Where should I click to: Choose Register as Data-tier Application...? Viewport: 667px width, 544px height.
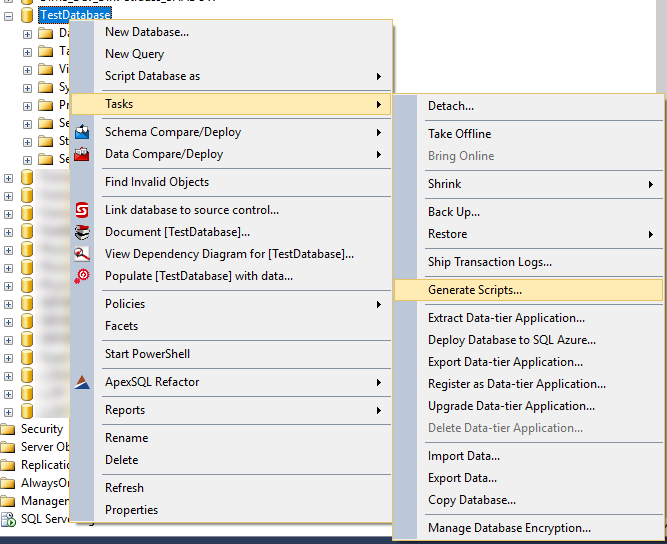pos(528,384)
